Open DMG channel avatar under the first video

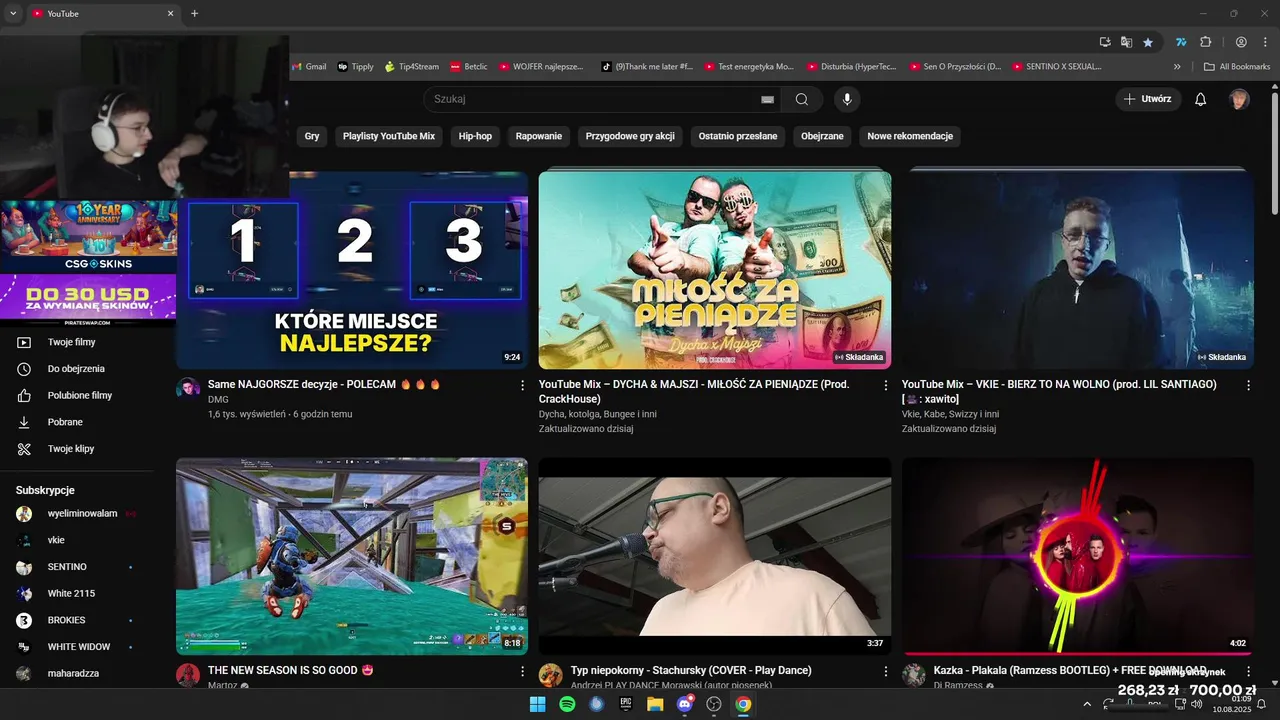tap(188, 389)
